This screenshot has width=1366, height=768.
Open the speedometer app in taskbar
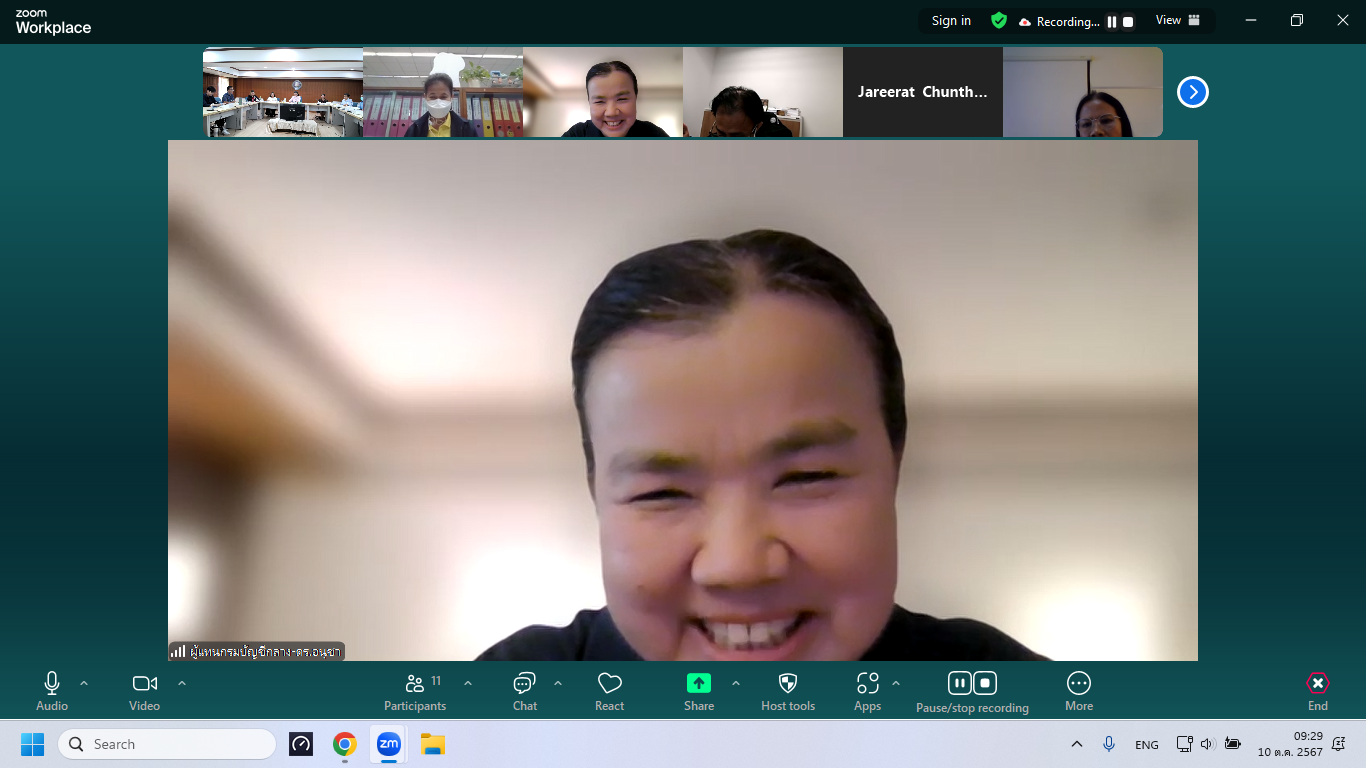[x=301, y=744]
